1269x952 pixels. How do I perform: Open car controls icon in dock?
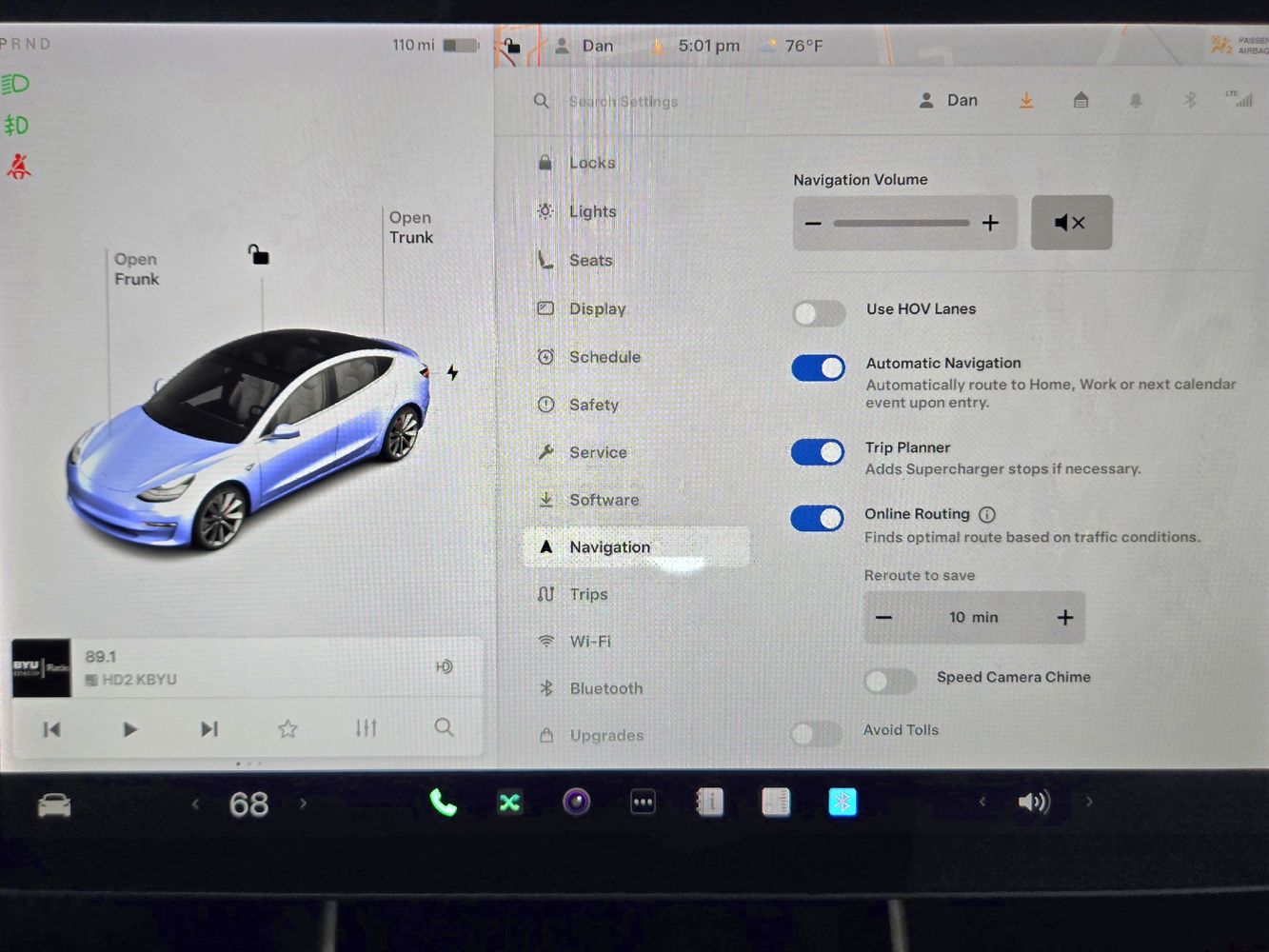tap(54, 805)
